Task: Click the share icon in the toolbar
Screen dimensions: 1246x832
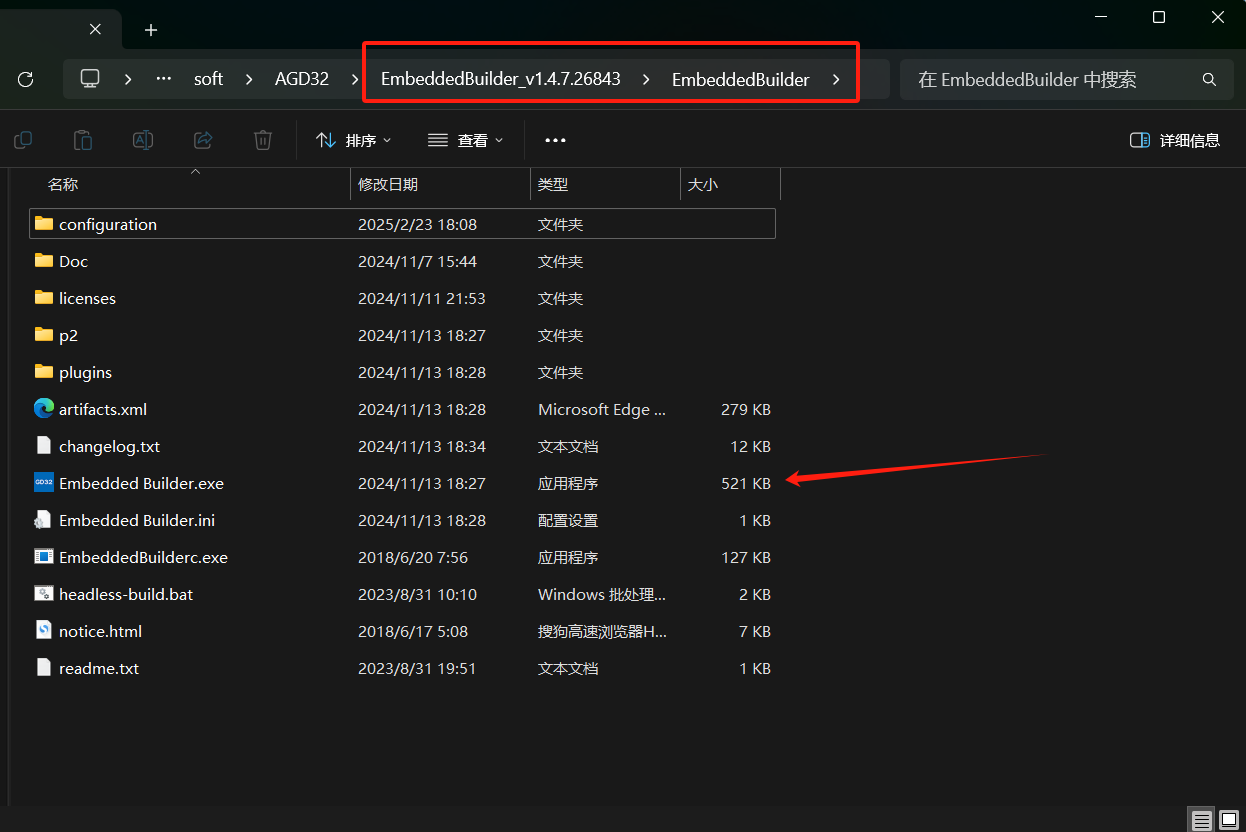Action: (x=203, y=140)
